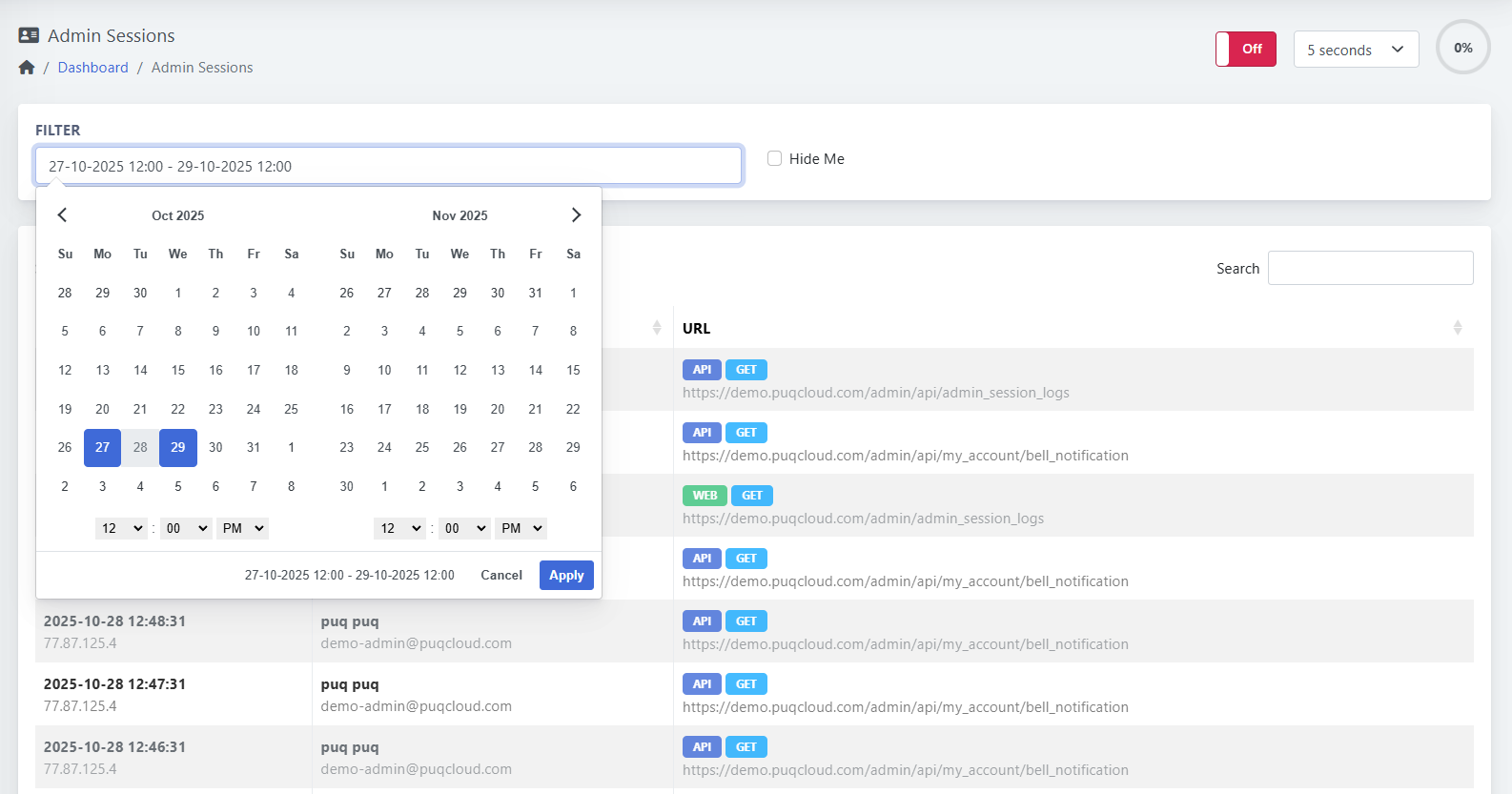Click the Apply button
The width and height of the screenshot is (1512, 794).
[566, 575]
